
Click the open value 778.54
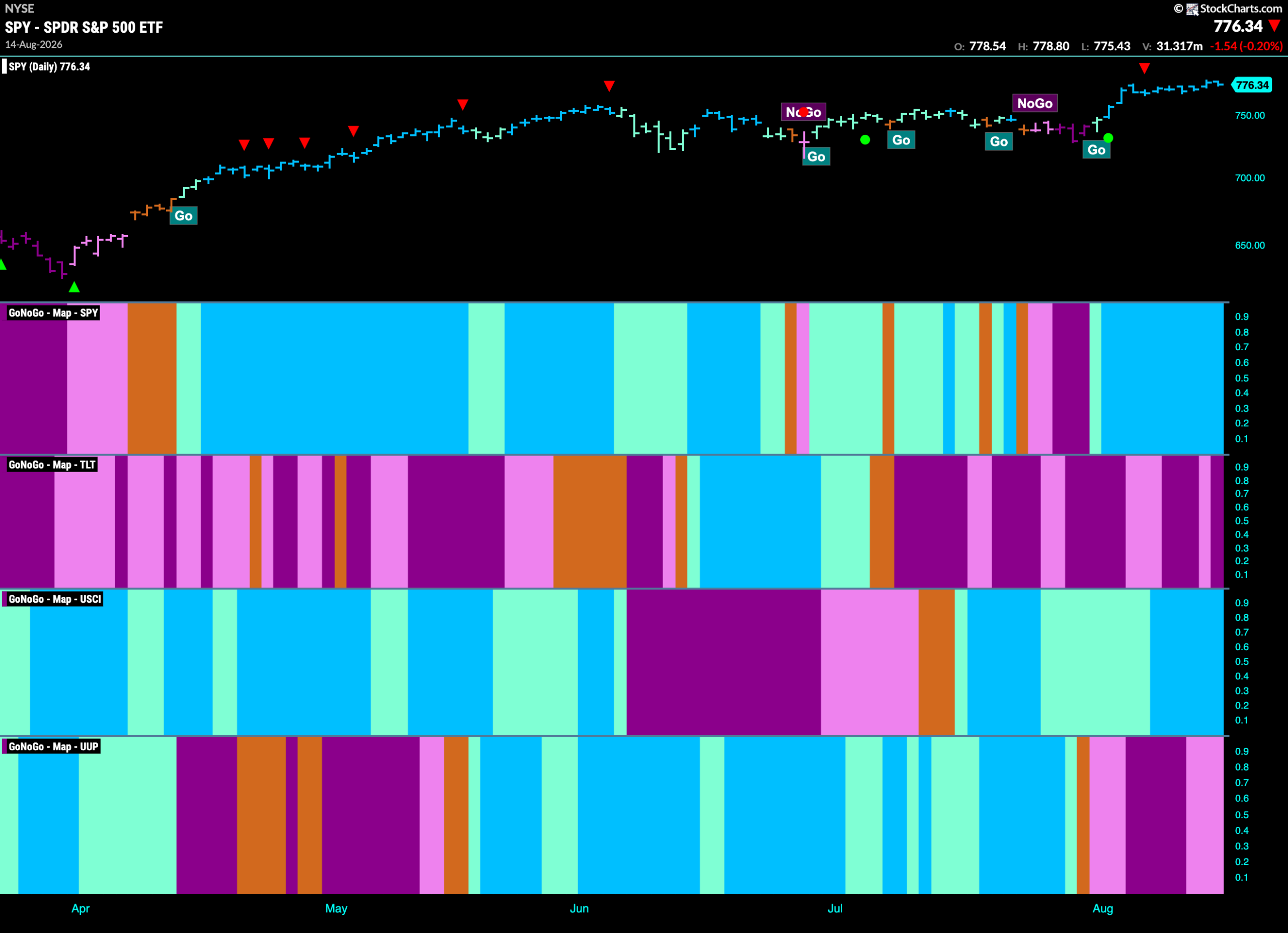(988, 47)
